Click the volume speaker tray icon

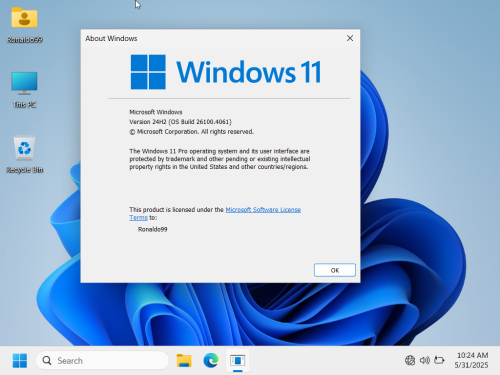click(x=424, y=360)
